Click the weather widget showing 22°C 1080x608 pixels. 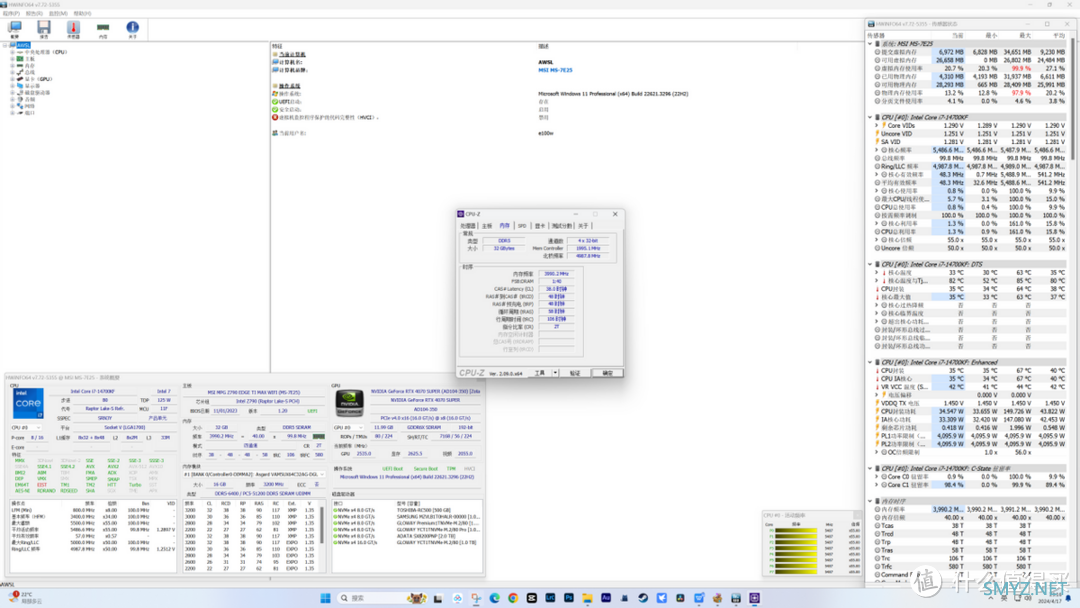pyautogui.click(x=26, y=597)
